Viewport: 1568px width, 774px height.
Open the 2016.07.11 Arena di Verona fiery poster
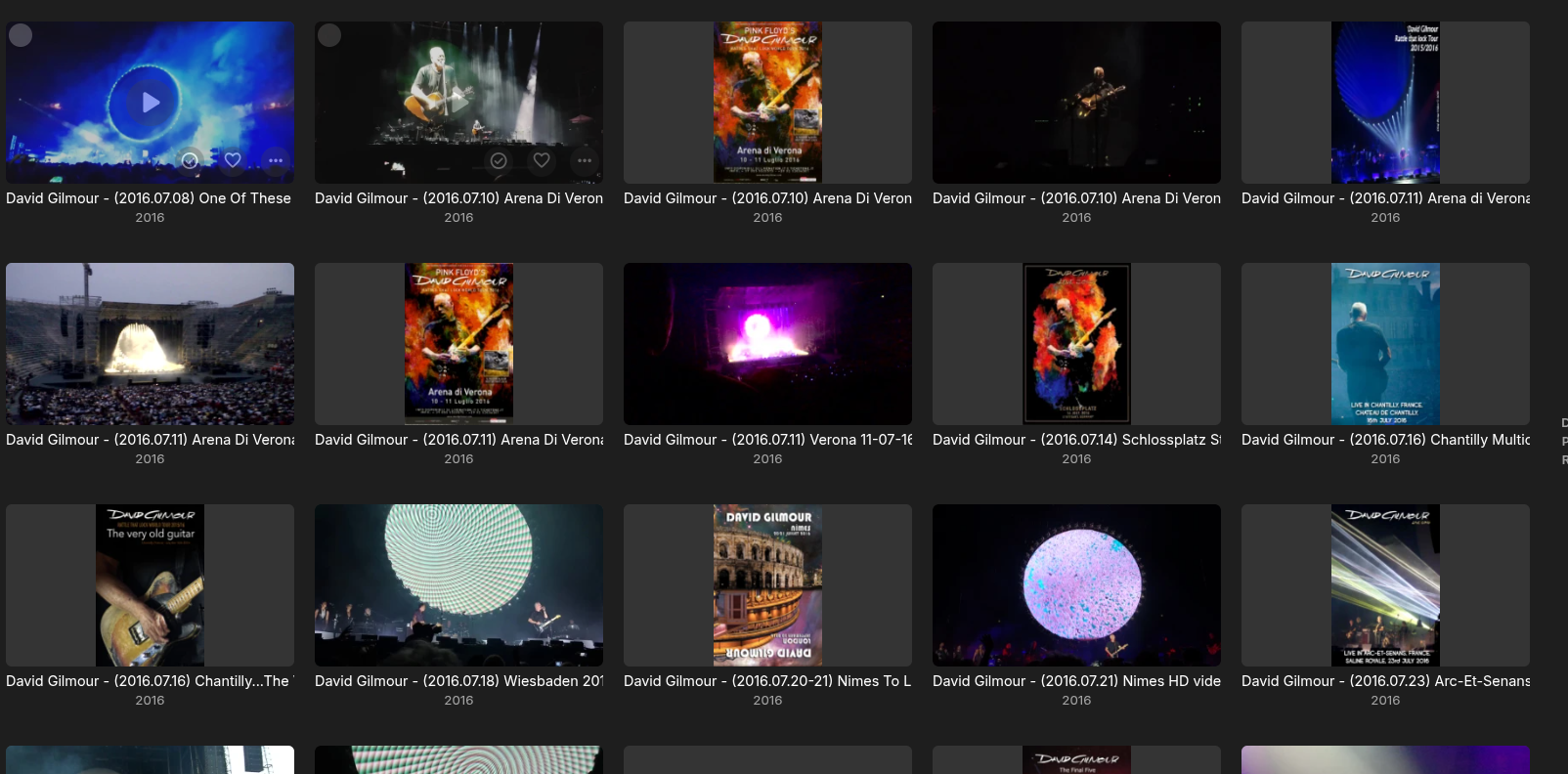tap(458, 344)
